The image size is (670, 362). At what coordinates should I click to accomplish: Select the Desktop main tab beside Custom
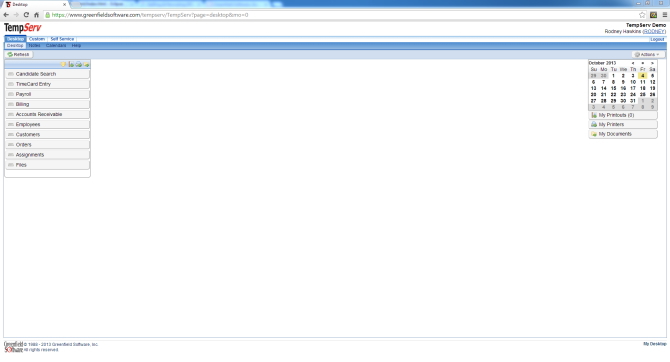click(15, 39)
